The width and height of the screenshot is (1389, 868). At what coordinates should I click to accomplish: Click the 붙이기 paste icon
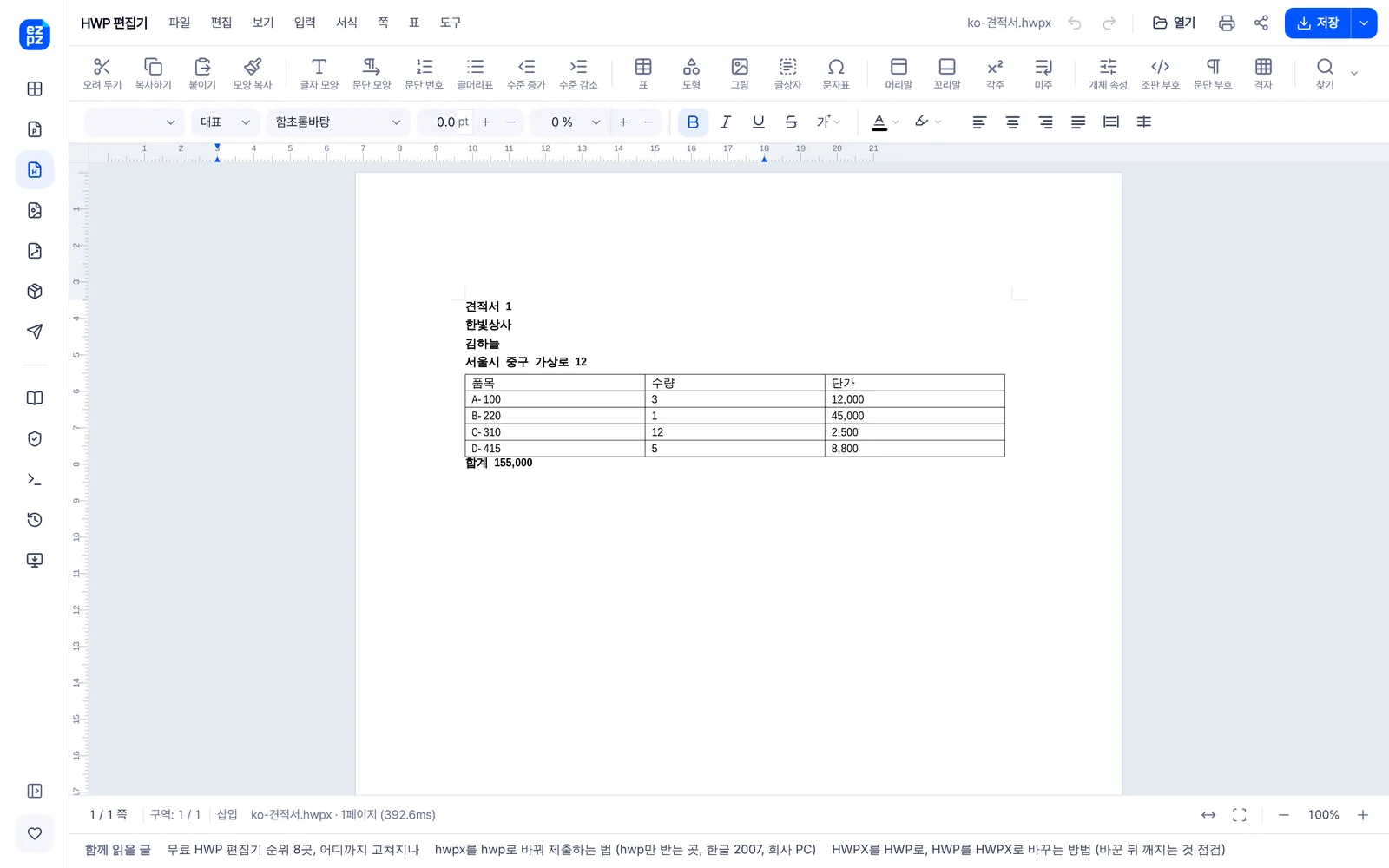tap(202, 67)
